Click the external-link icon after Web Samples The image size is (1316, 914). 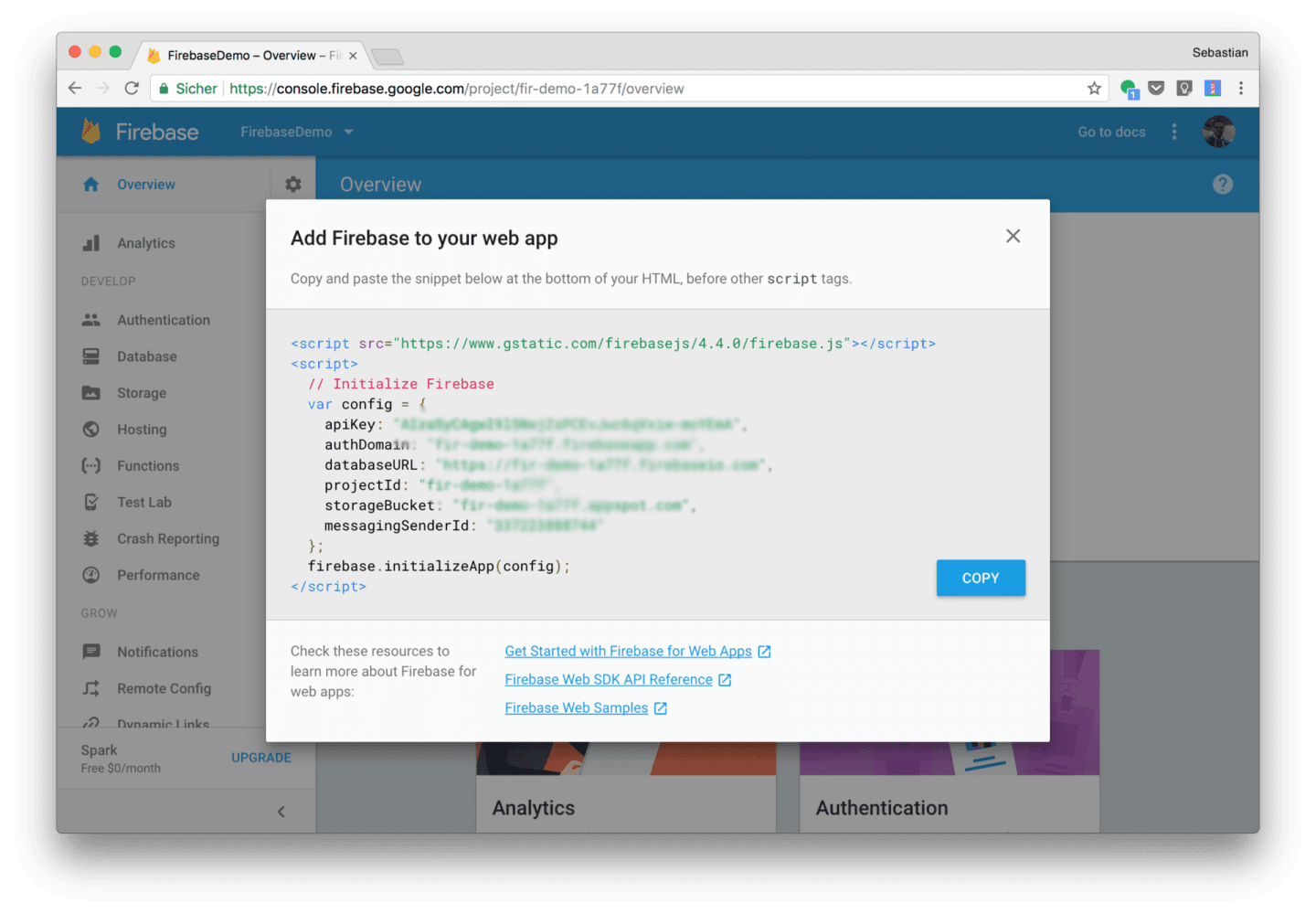click(x=661, y=708)
